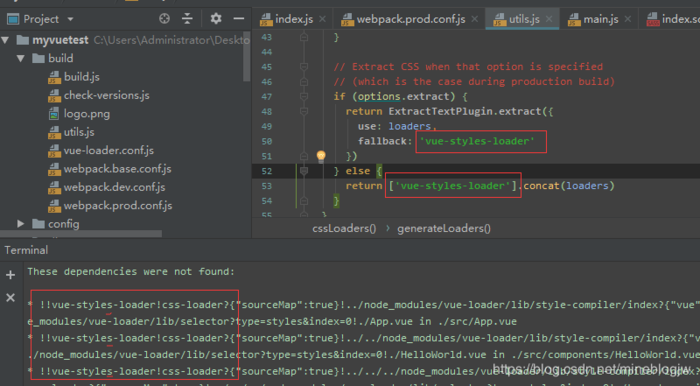This screenshot has width=700, height=386.
Task: Fold the comment block at line 45
Action: pyautogui.click(x=304, y=66)
